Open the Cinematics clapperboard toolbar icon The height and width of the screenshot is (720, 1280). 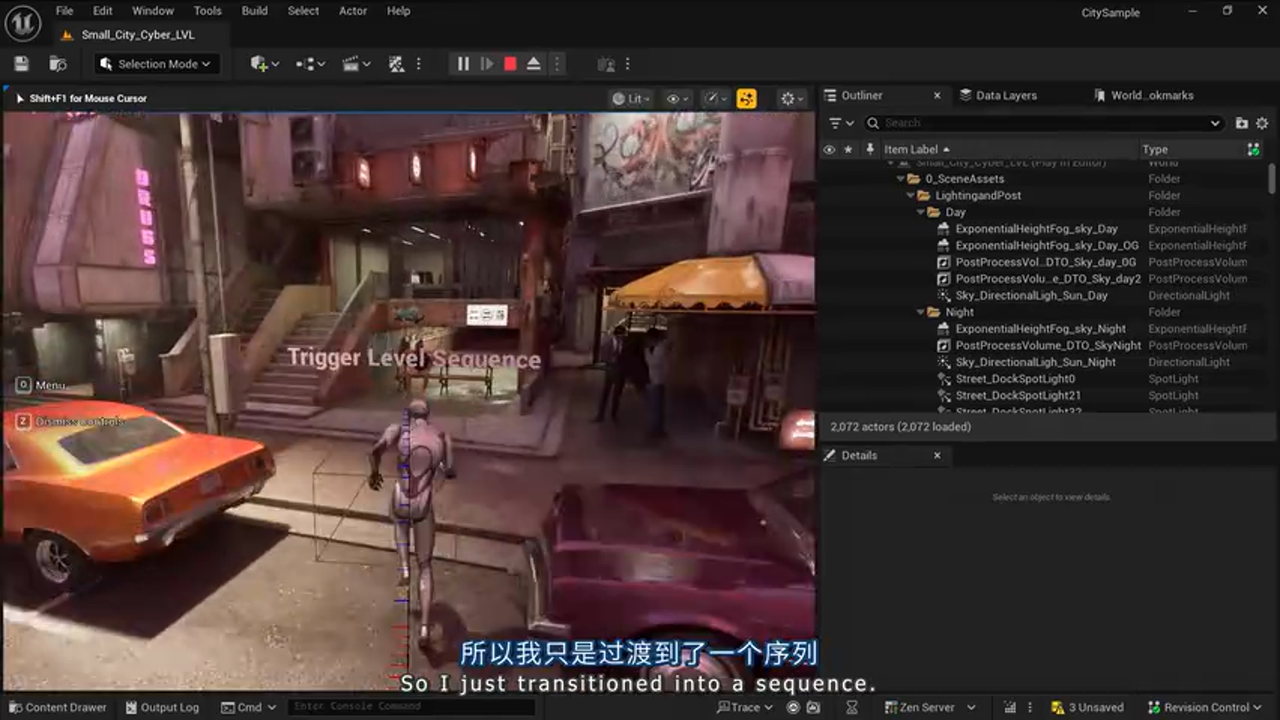(350, 63)
